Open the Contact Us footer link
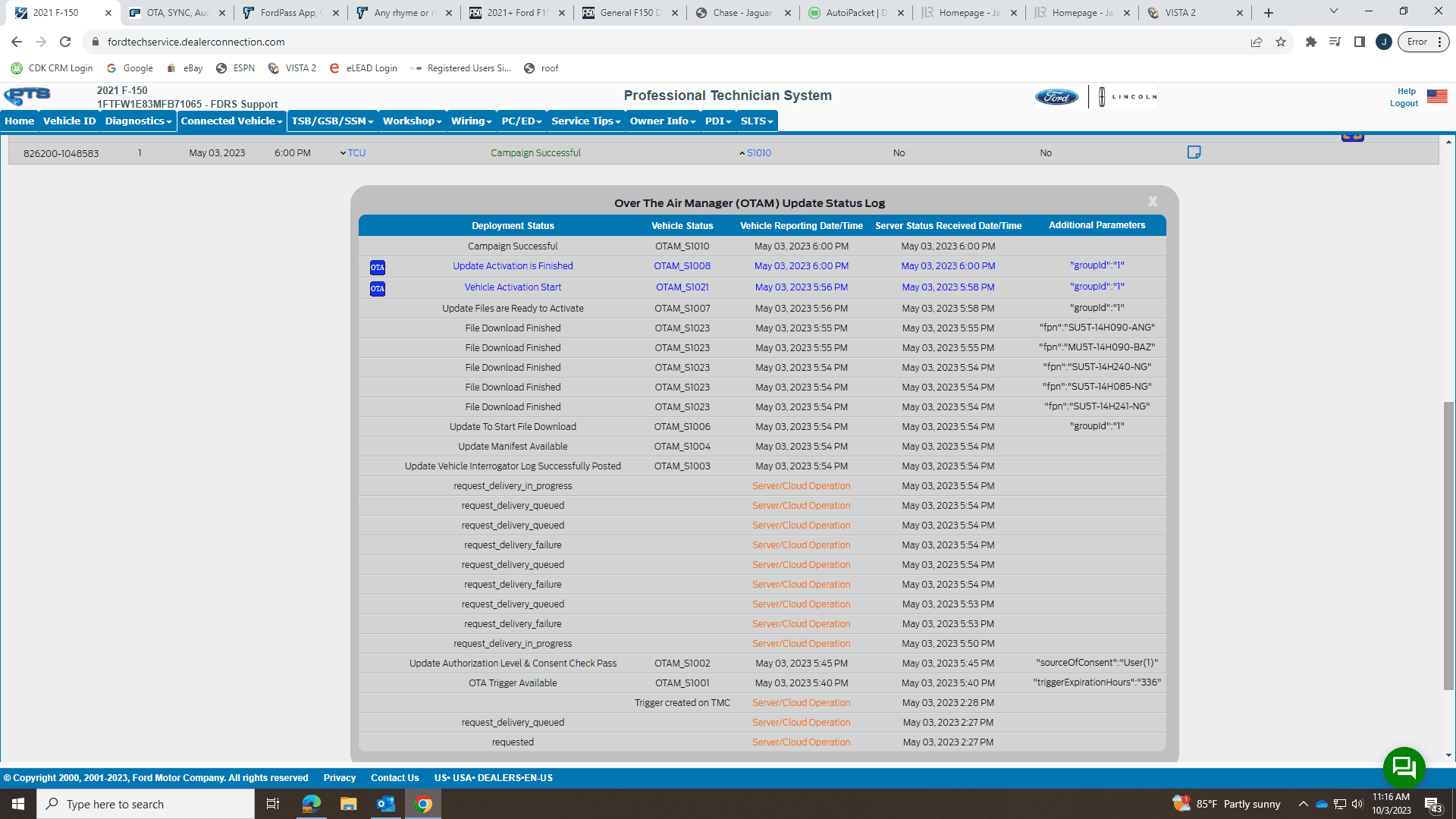Viewport: 1456px width, 819px height. click(394, 778)
